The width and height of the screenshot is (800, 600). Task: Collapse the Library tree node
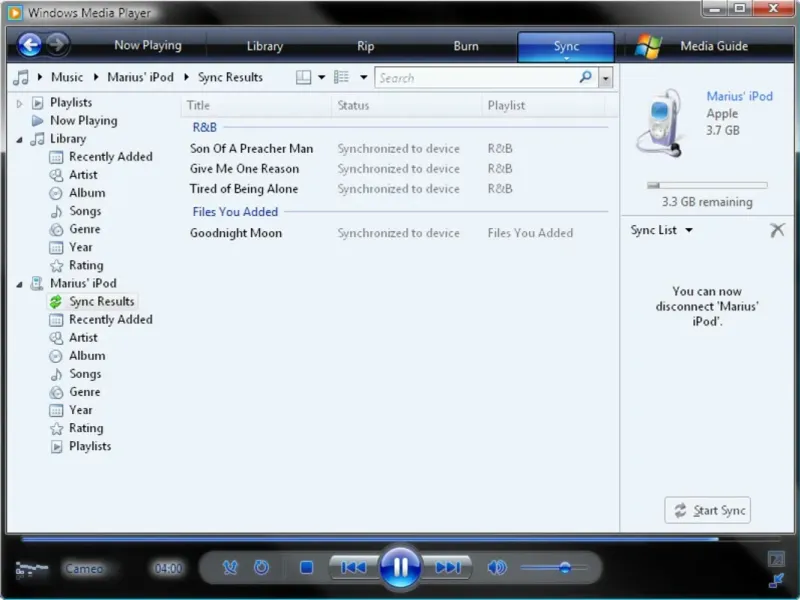pos(19,139)
